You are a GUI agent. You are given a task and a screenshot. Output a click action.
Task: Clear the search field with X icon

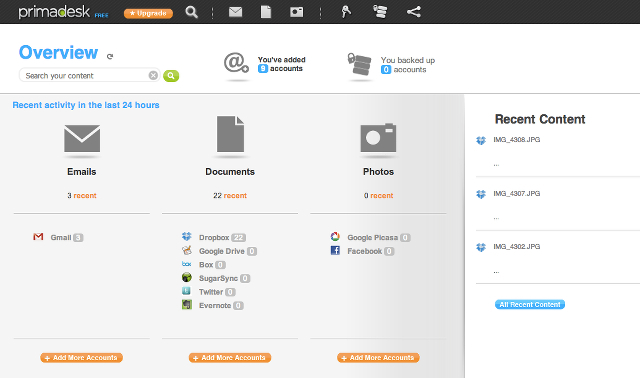153,76
